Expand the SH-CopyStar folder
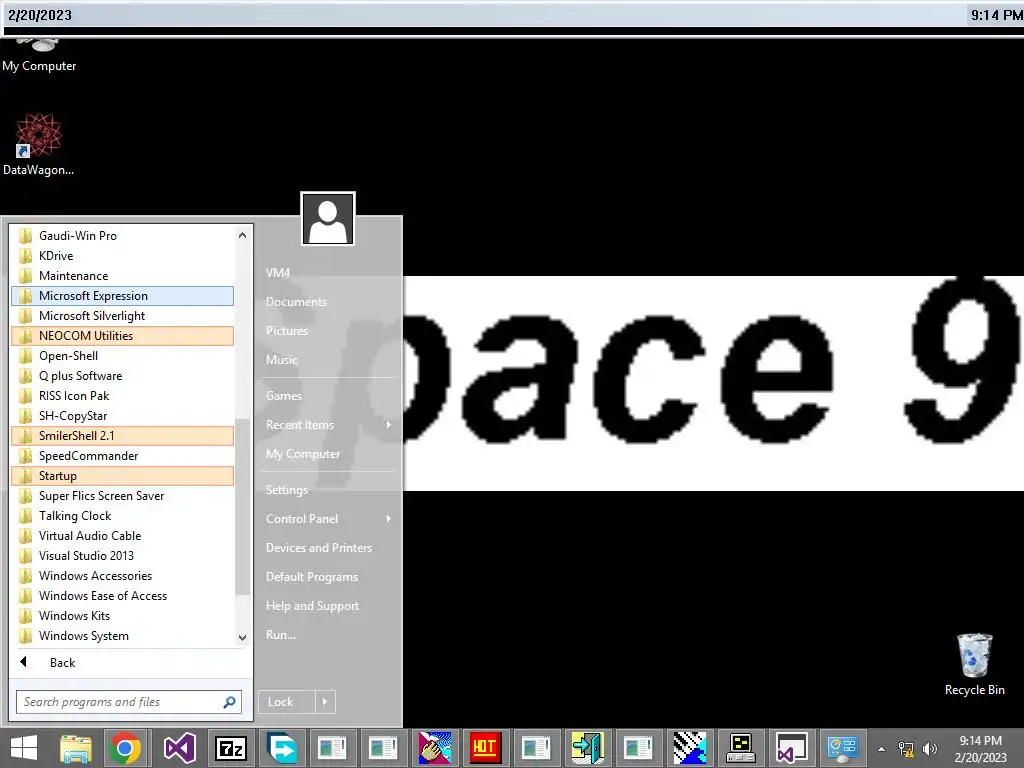 click(123, 416)
